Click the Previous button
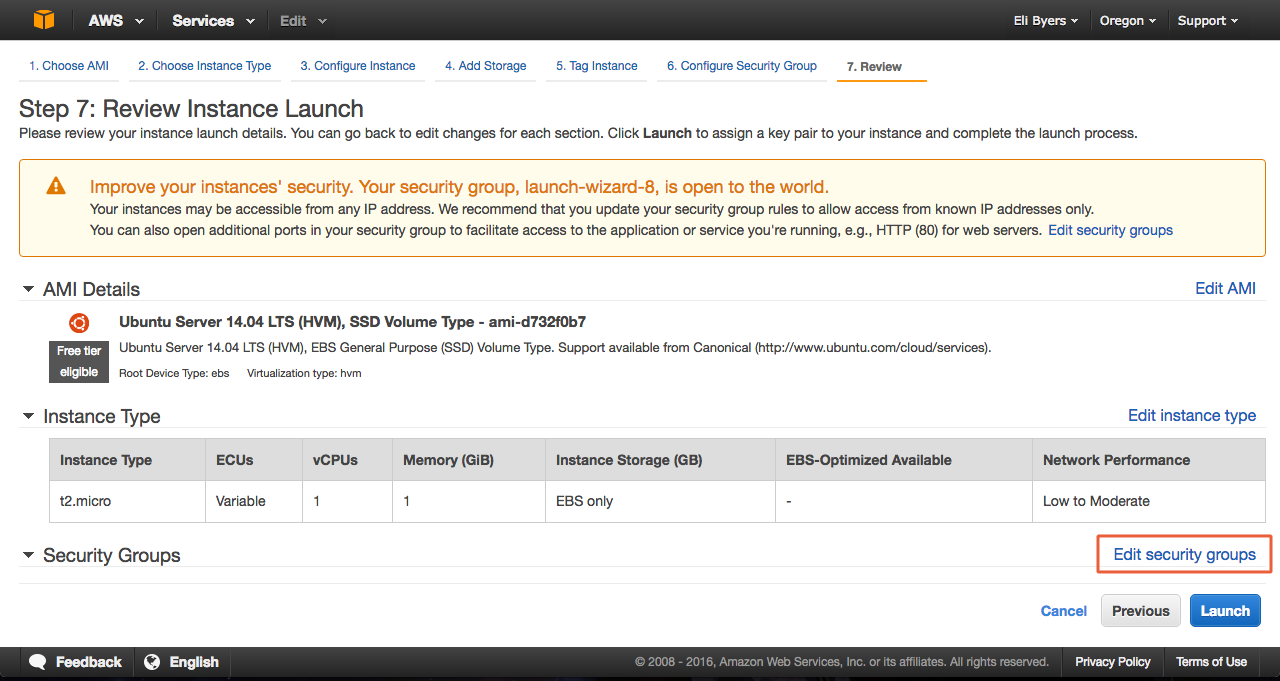 [x=1140, y=611]
